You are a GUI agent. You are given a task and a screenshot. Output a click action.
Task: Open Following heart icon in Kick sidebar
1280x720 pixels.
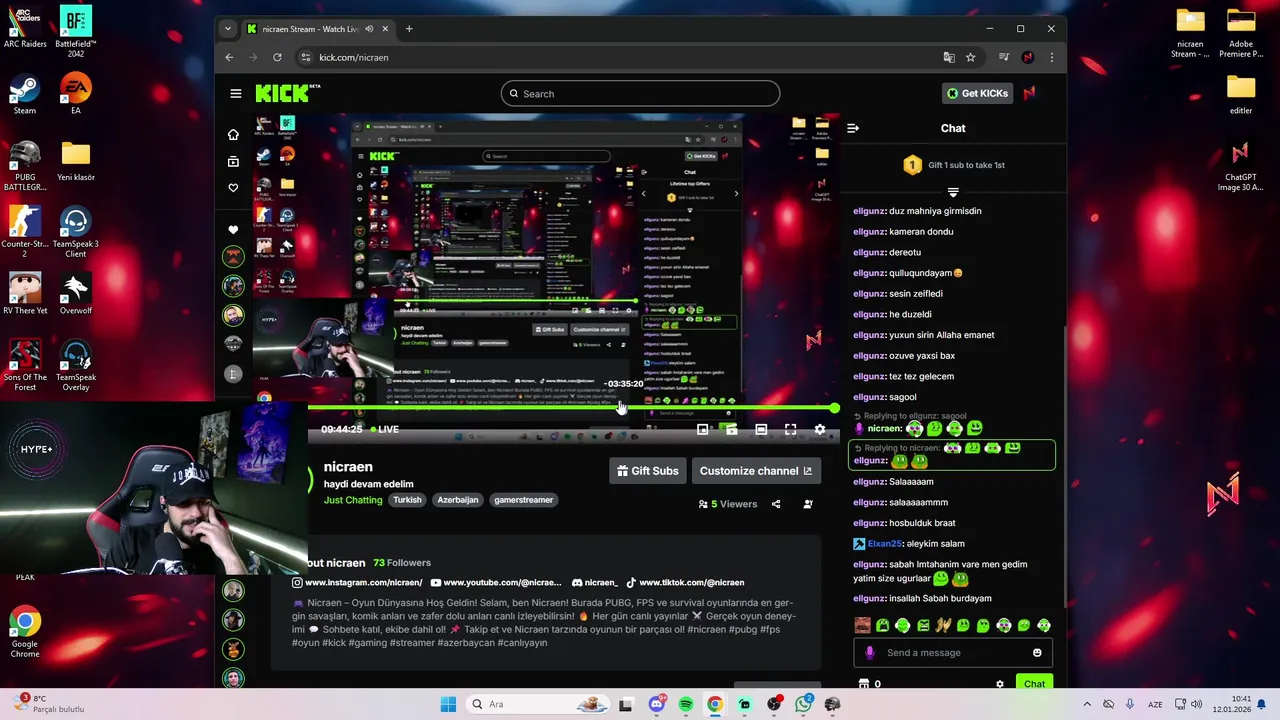(233, 188)
